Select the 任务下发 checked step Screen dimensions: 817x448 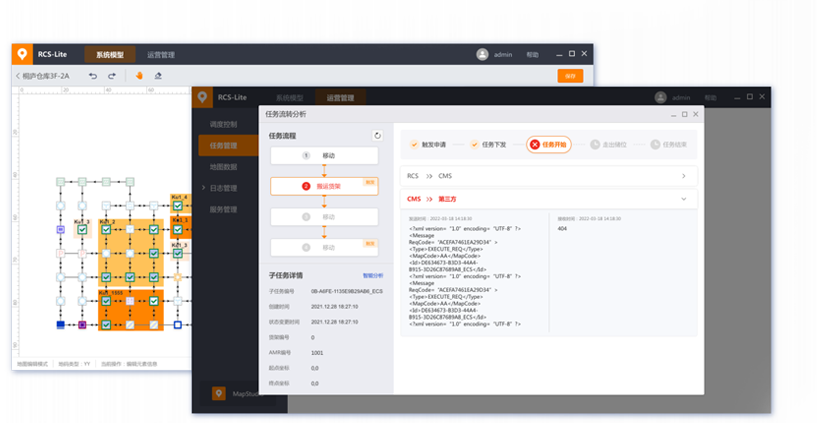pyautogui.click(x=489, y=144)
